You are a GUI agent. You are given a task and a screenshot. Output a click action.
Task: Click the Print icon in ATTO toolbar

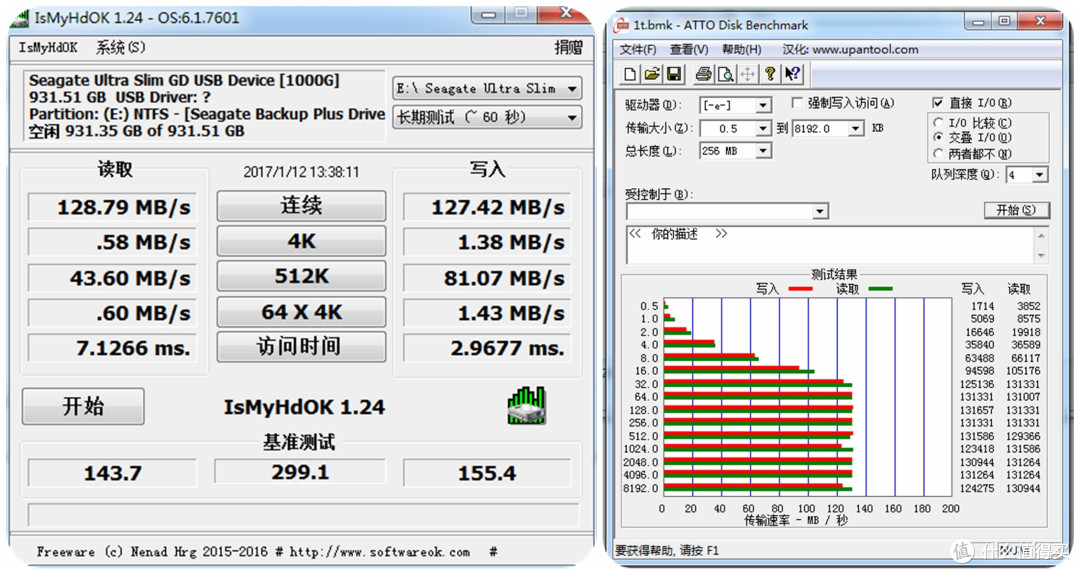pyautogui.click(x=703, y=74)
